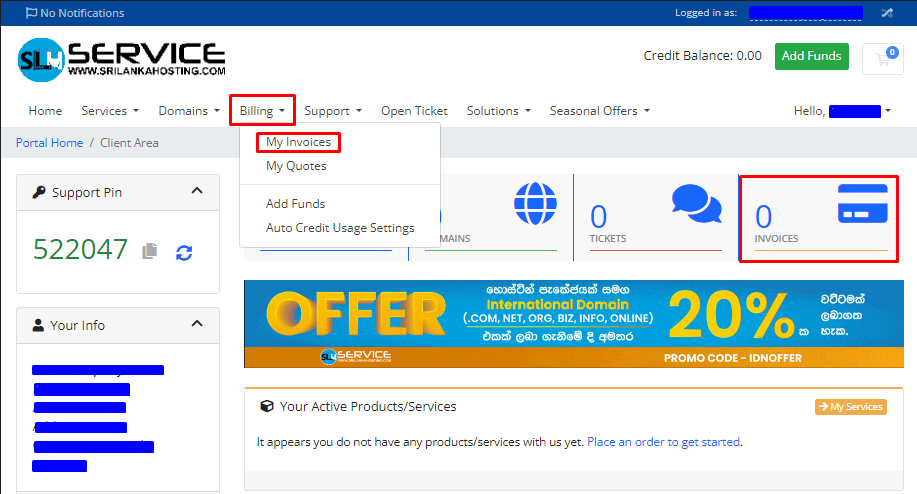Click the shopping cart icon

pyautogui.click(x=881, y=58)
